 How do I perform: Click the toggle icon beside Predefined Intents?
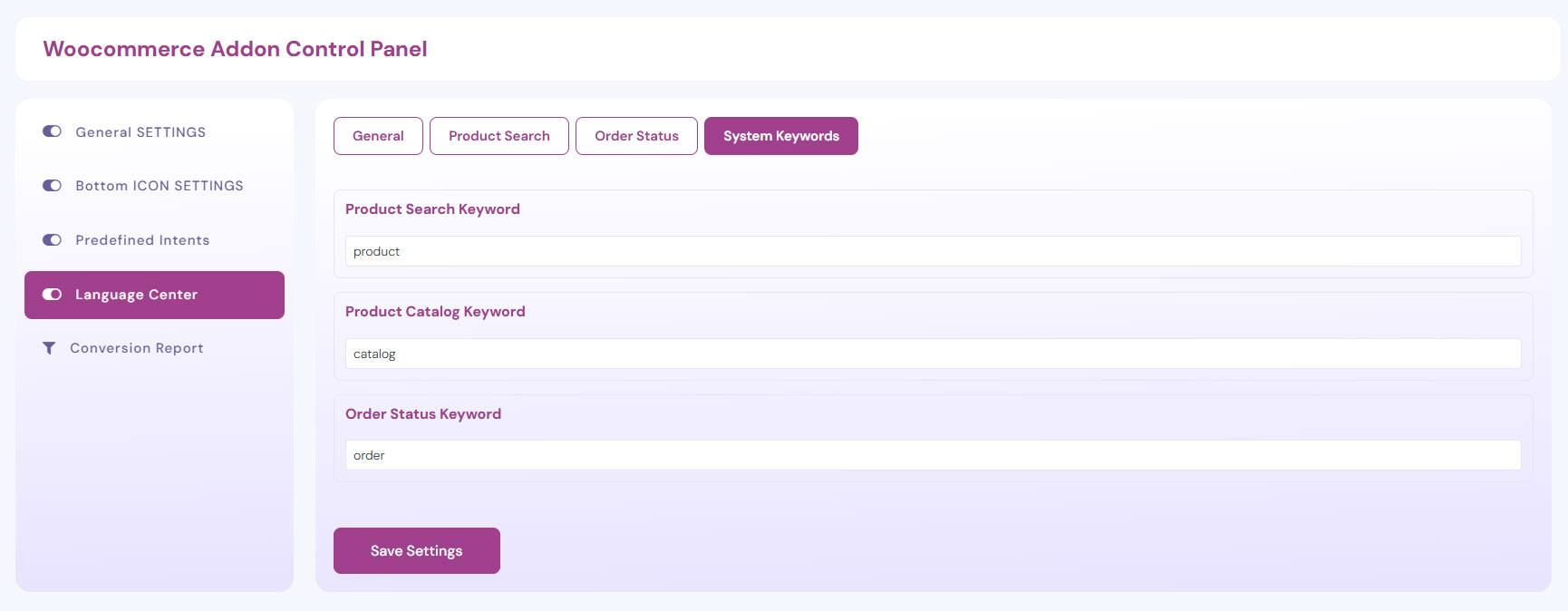(52, 240)
